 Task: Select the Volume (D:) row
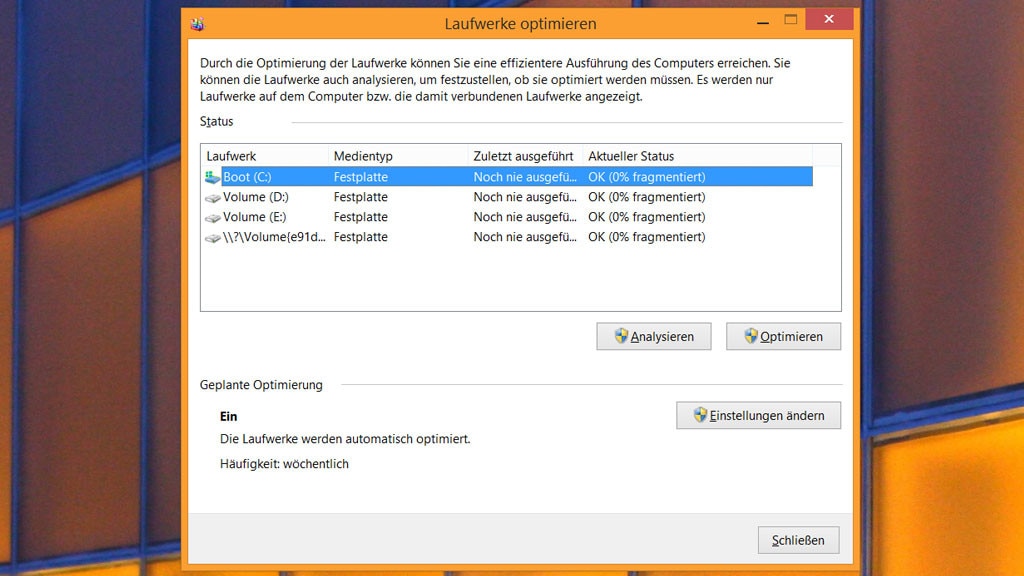(400, 197)
